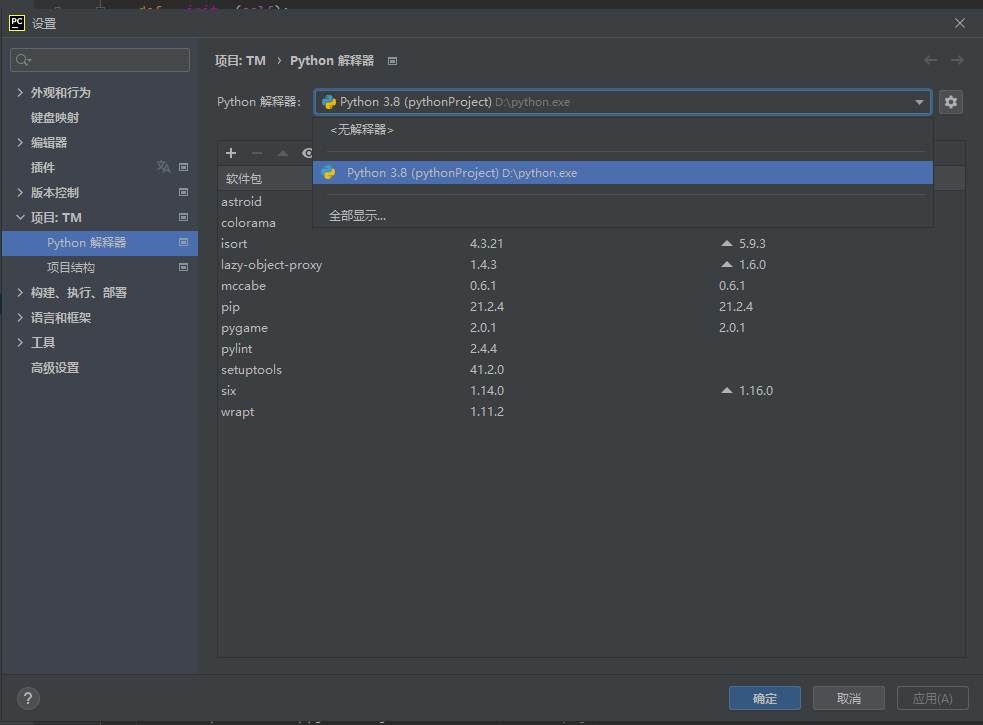Click the upgrade arrow next to lazy-object-proxy 1.6.0
Screen dimensions: 983x725
(727, 265)
